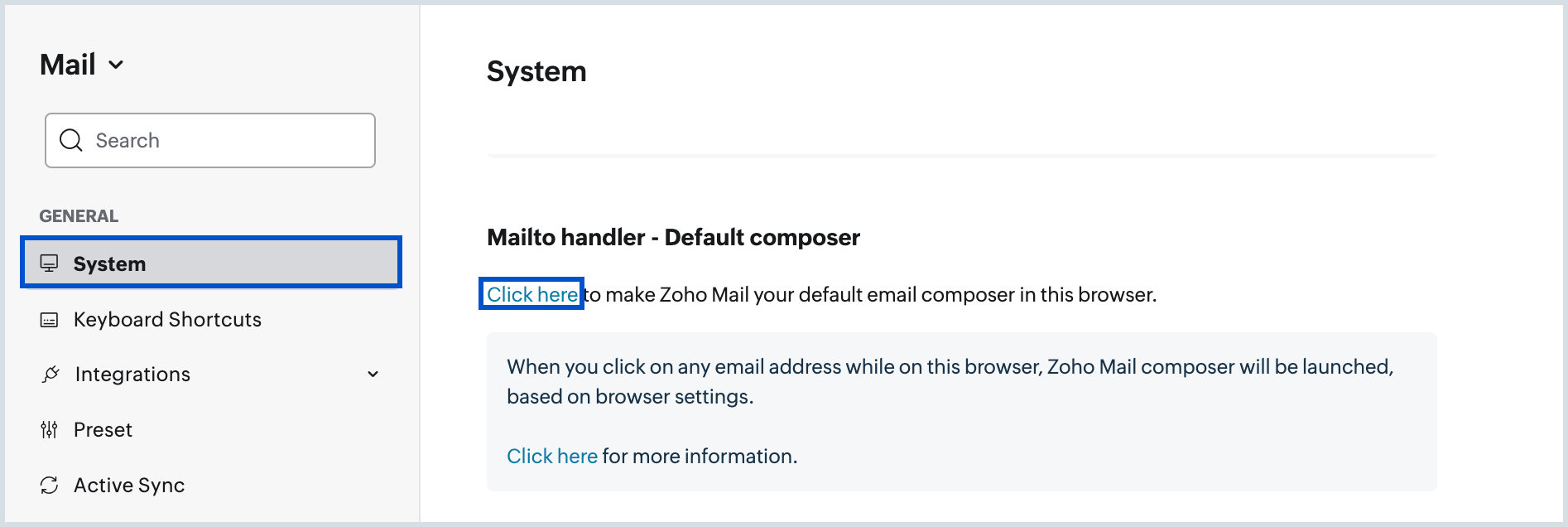1568x527 pixels.
Task: Click the GENERAL section header
Action: tap(79, 215)
